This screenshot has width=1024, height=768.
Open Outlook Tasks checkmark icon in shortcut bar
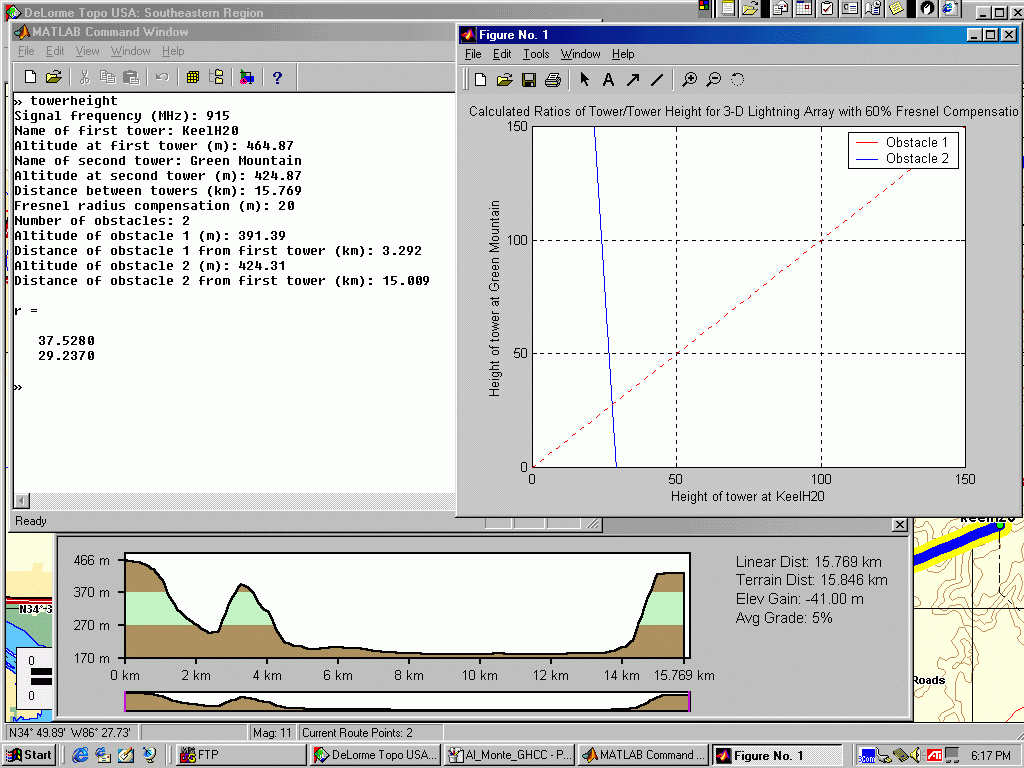(x=827, y=8)
